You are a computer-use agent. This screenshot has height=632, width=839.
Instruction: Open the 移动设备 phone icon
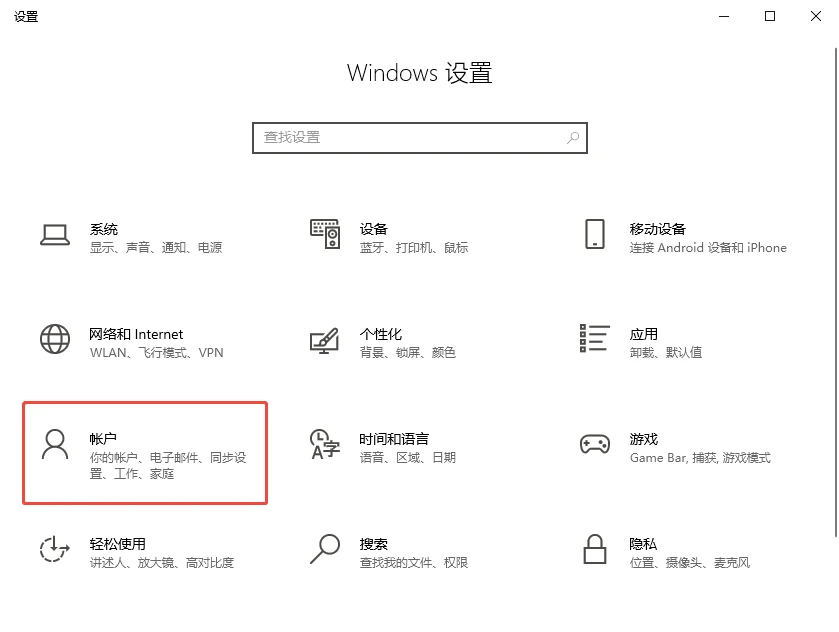pos(594,234)
